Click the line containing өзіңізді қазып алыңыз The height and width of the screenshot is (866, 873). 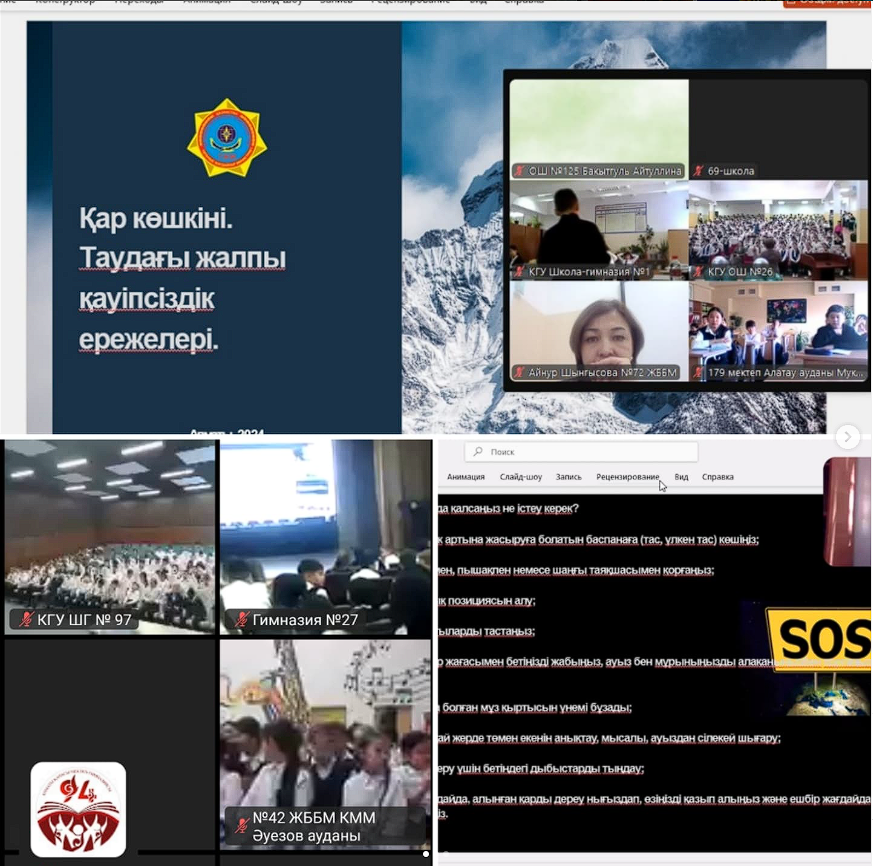655,800
